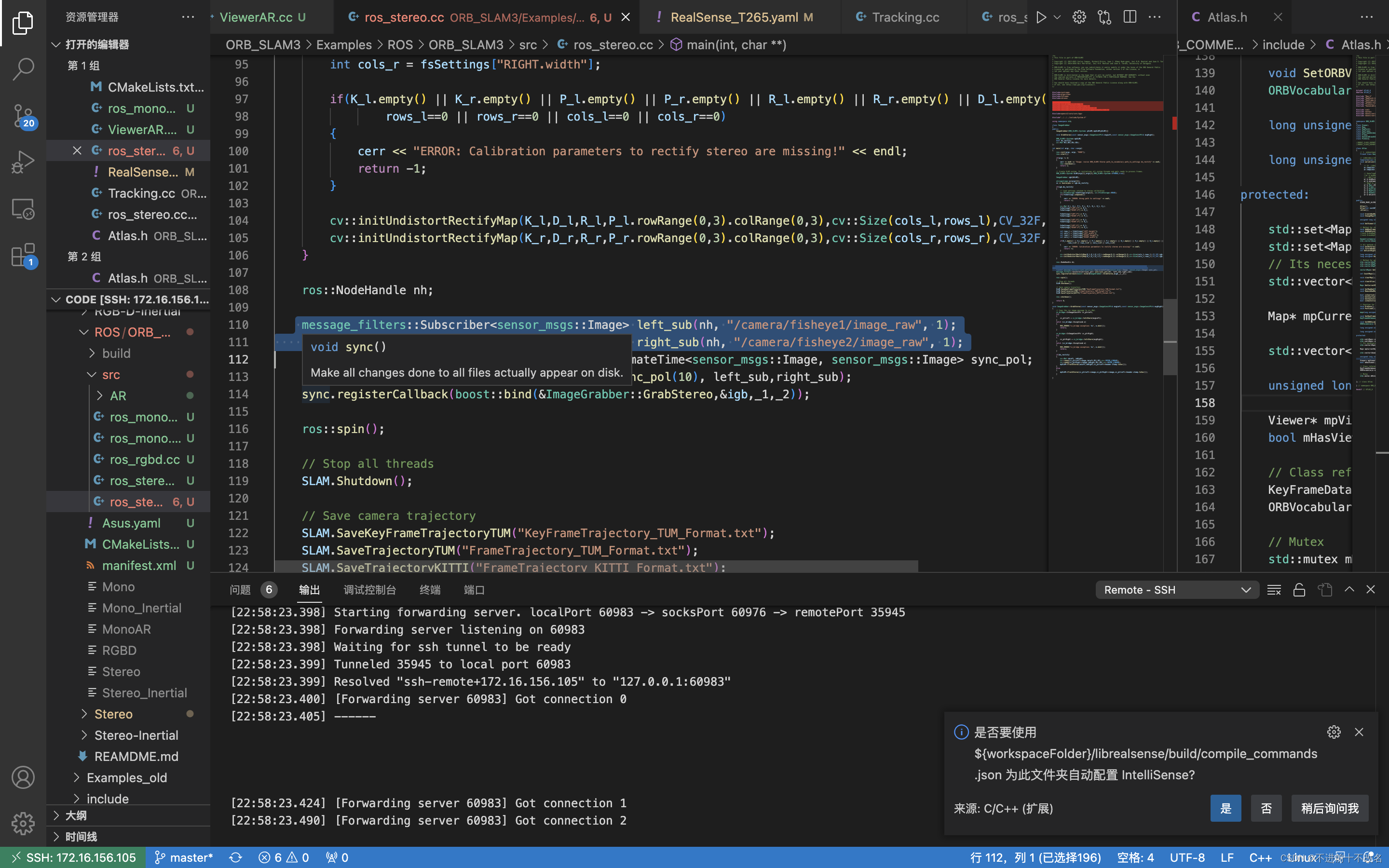Open output log in editor icon
The height and width of the screenshot is (868, 1389).
1325,590
